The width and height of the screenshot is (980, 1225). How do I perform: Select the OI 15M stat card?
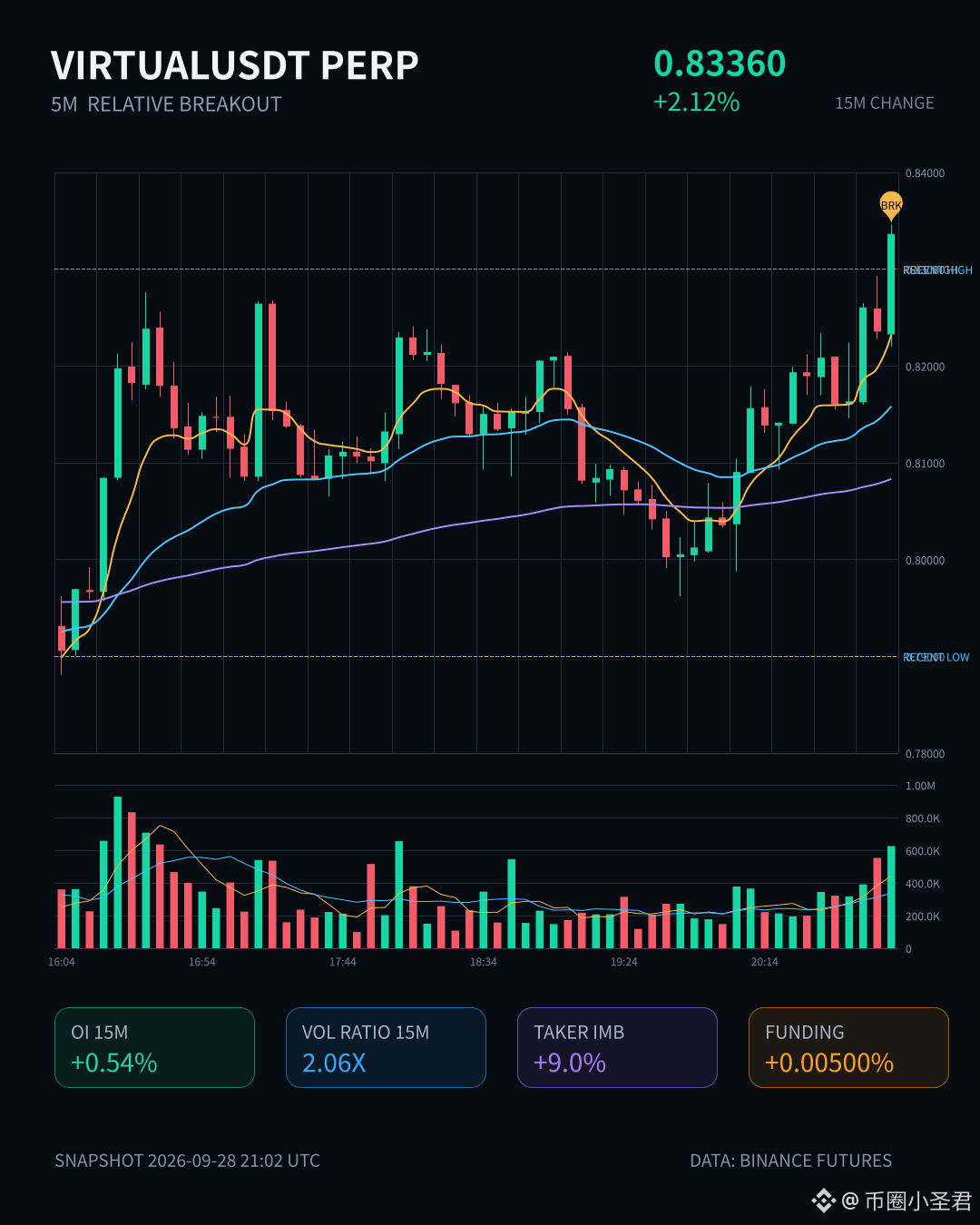pos(154,1047)
